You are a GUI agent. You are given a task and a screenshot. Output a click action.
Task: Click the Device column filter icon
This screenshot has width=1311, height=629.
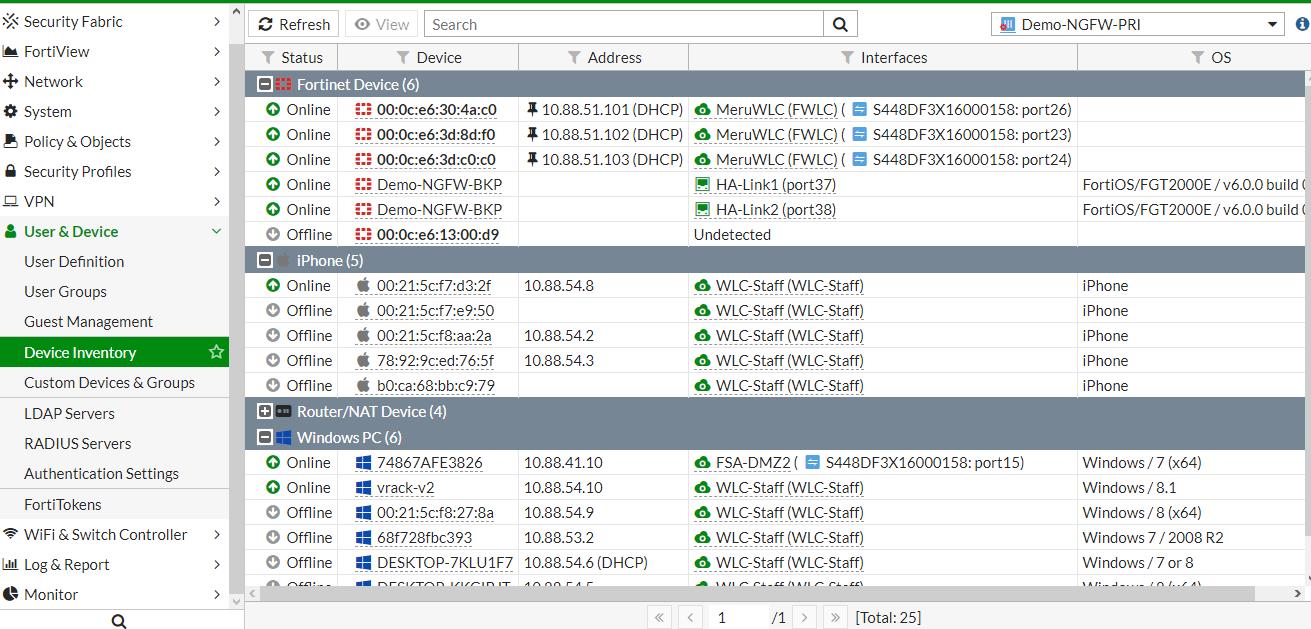[x=403, y=58]
